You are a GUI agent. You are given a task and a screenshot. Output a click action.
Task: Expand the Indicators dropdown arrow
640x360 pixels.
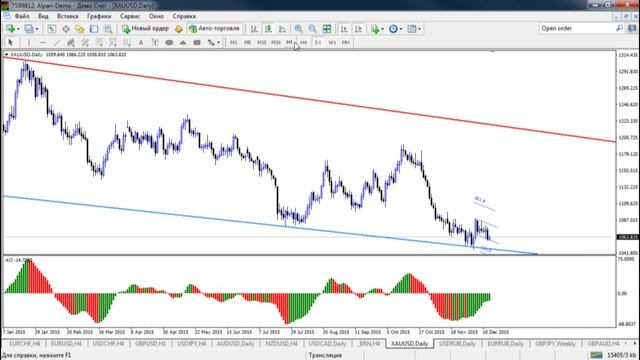click(382, 29)
